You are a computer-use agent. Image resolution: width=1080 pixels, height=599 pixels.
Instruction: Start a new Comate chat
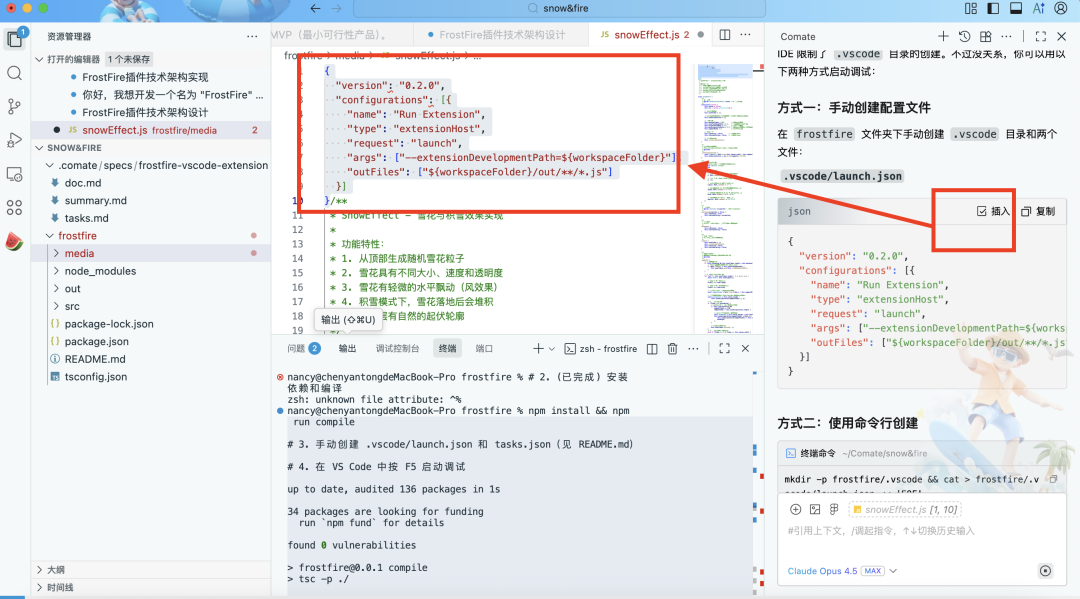[943, 36]
